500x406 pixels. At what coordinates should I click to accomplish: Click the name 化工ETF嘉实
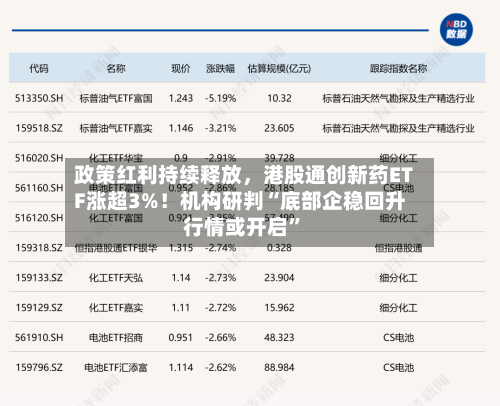(x=116, y=308)
